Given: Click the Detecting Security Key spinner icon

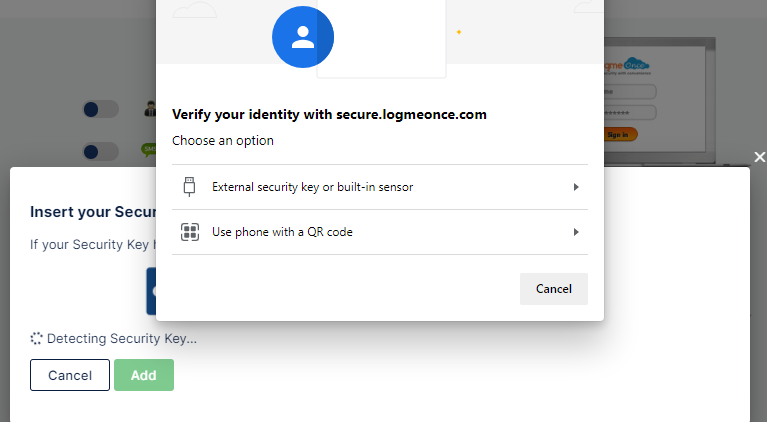Looking at the screenshot, I should (x=36, y=338).
